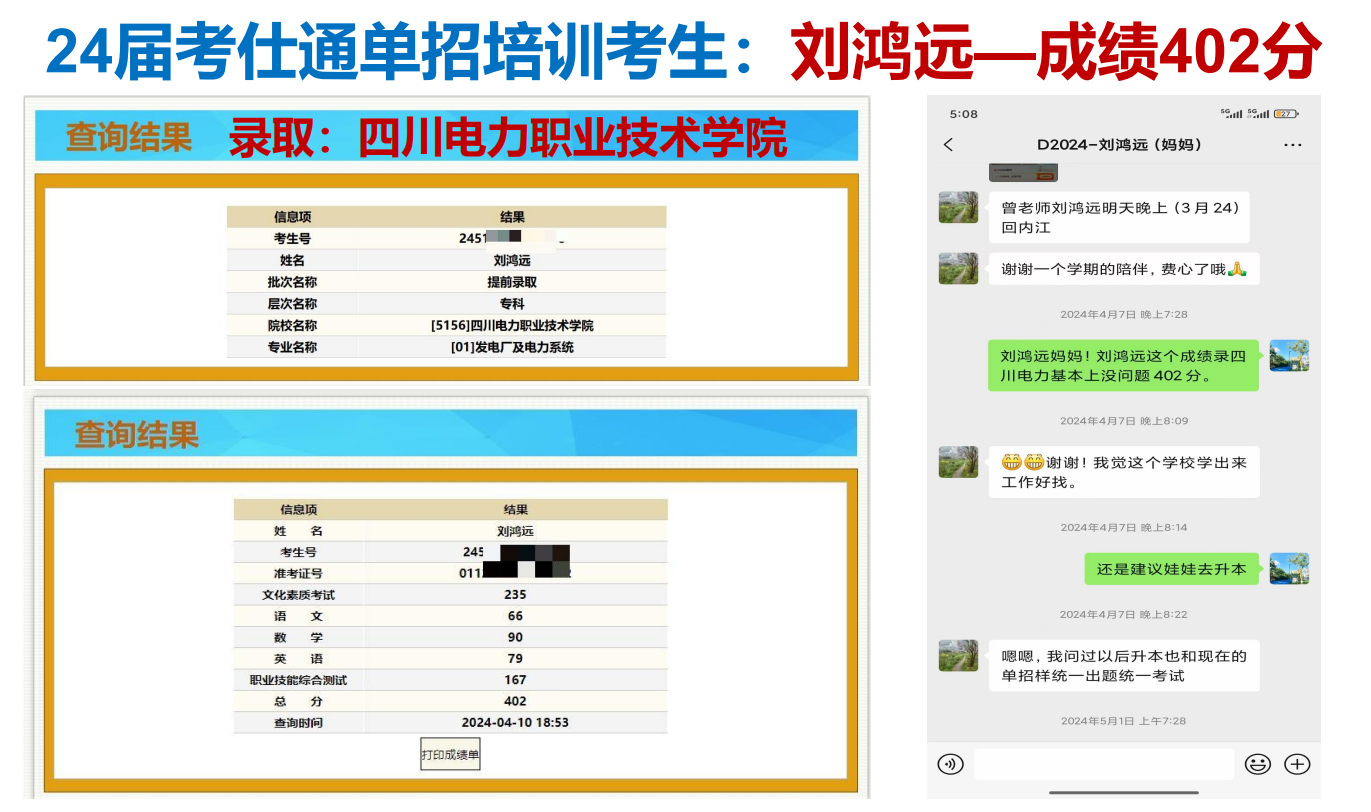Click the message input field in the chat
The image size is (1371, 812).
1103,764
